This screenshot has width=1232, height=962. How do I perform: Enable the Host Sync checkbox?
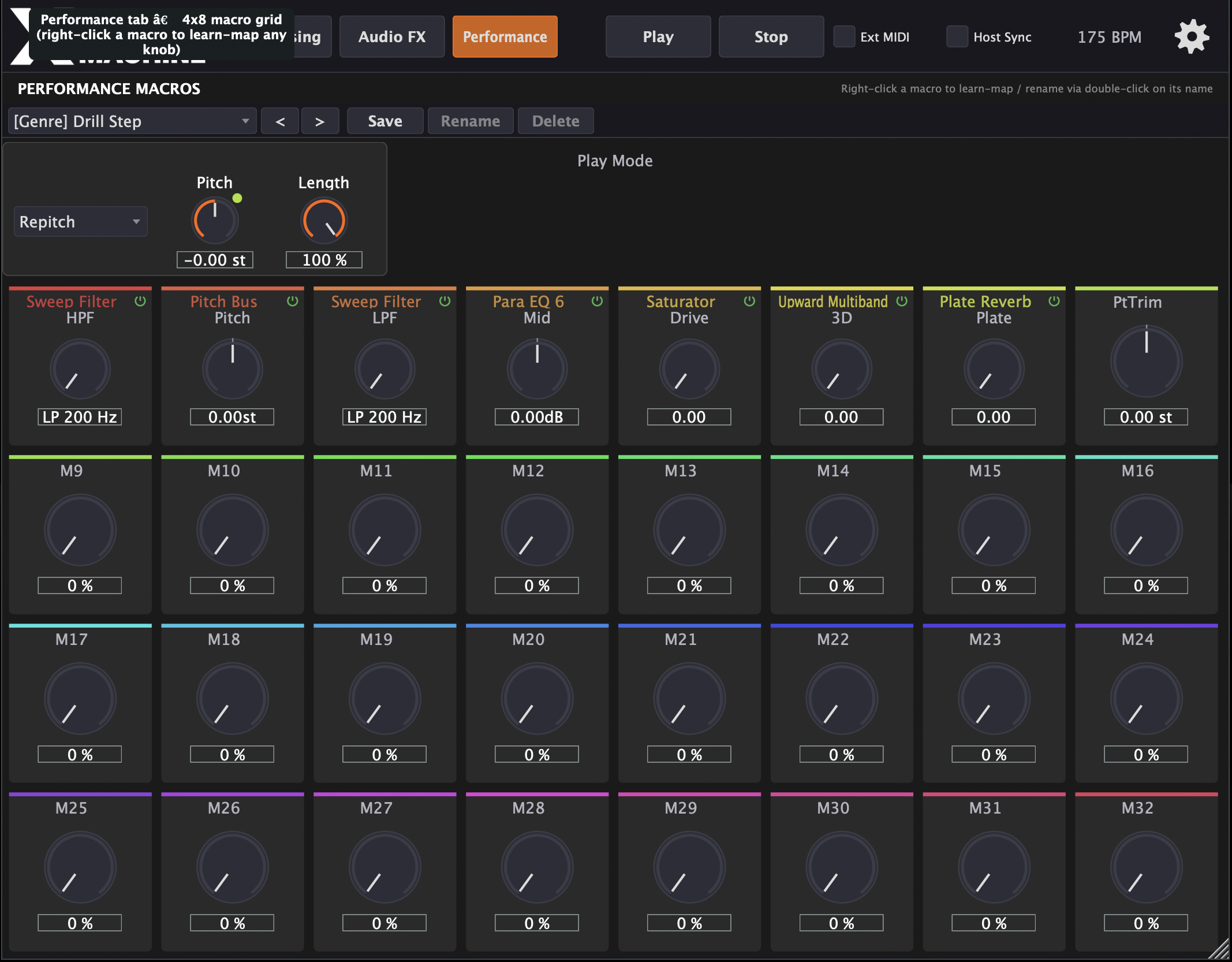[957, 36]
